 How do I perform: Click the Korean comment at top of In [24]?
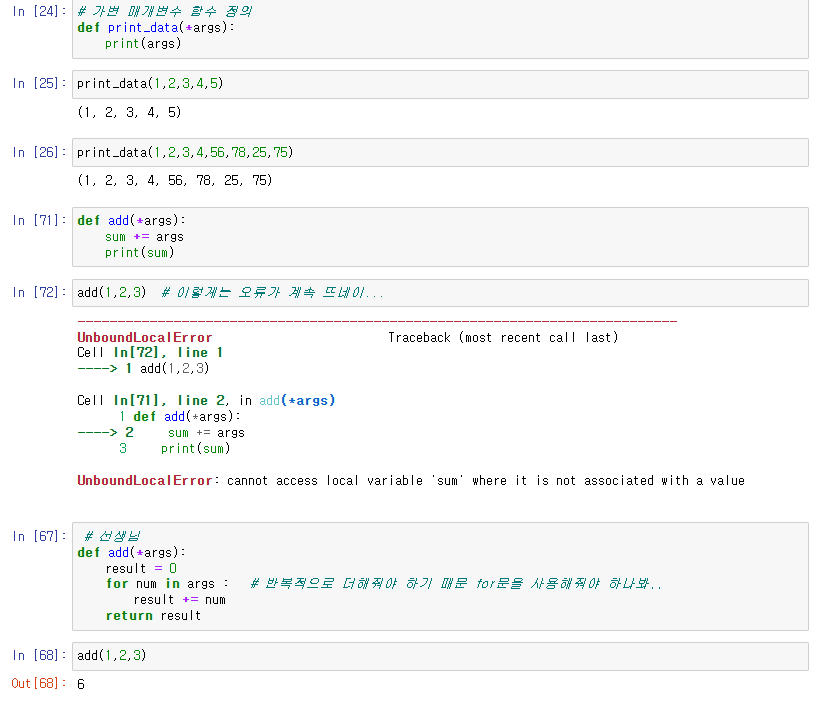click(165, 11)
